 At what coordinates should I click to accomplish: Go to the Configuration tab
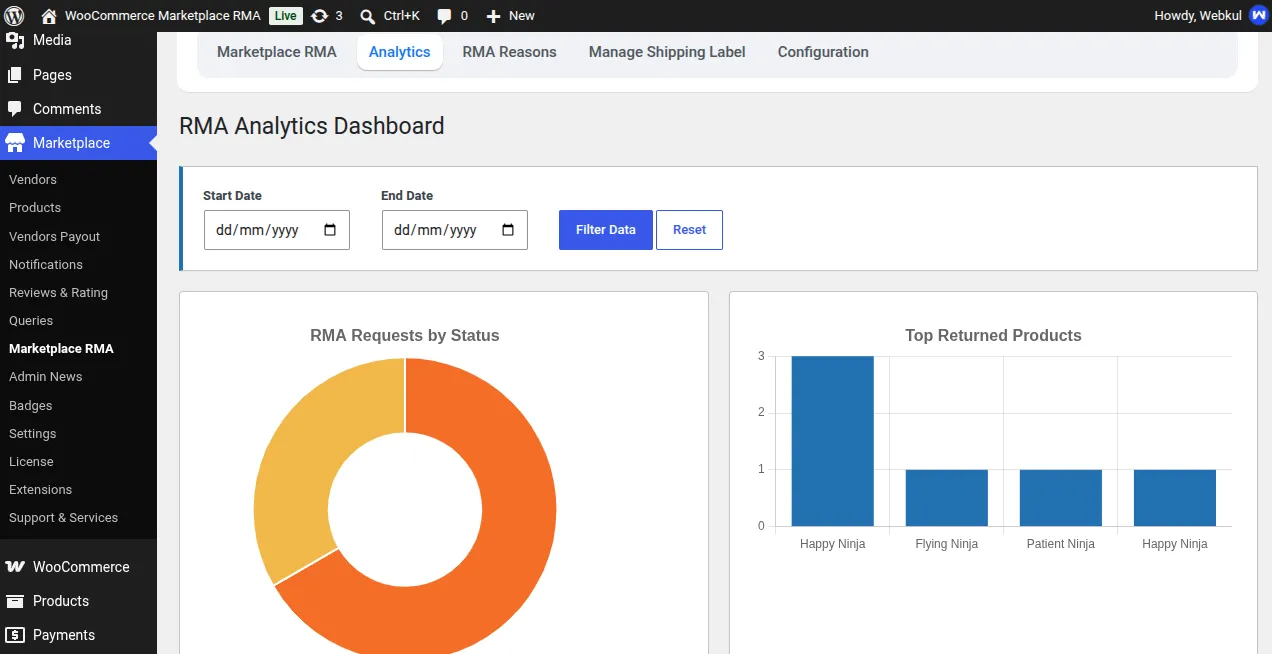tap(823, 52)
